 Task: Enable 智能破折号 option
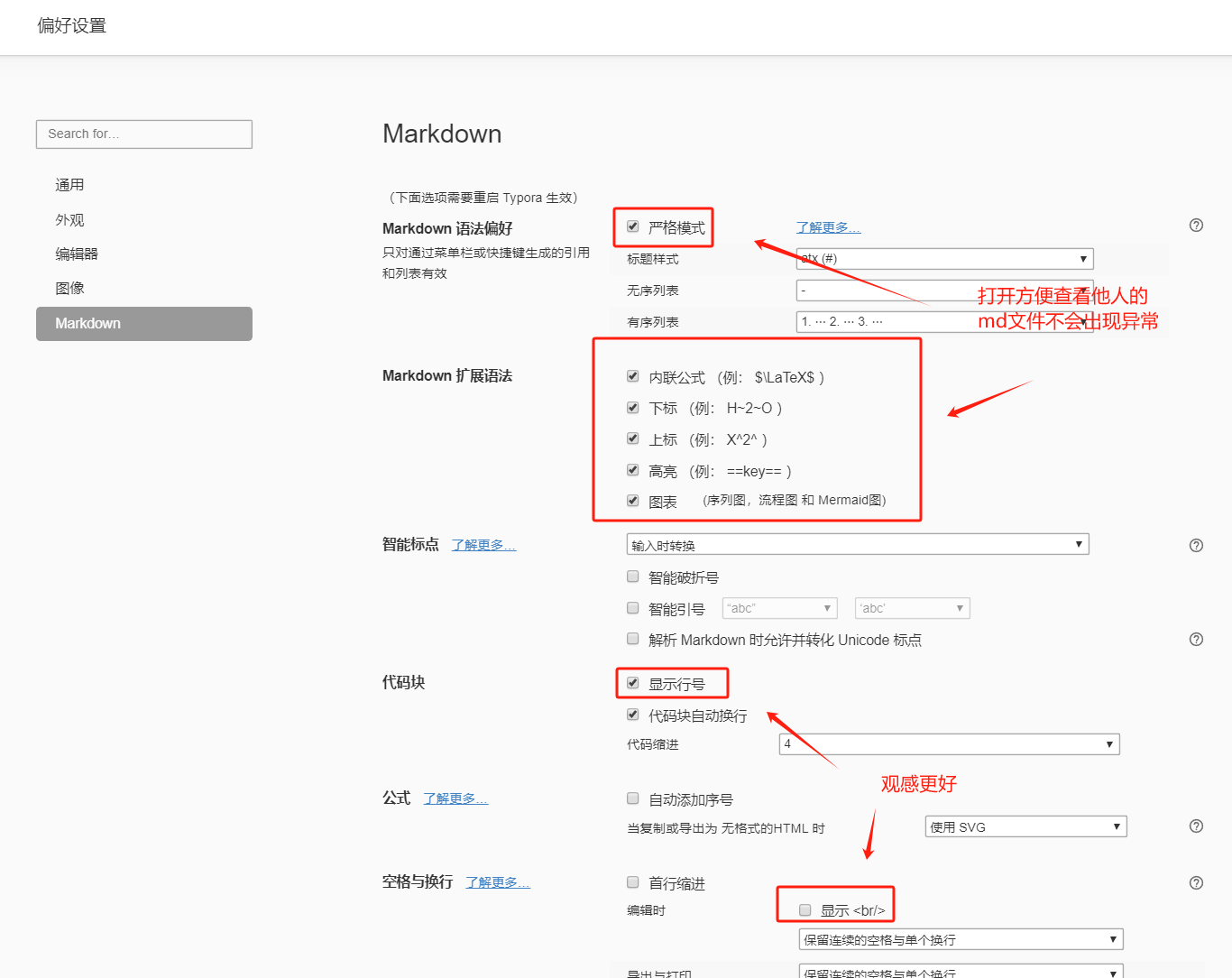tap(633, 577)
